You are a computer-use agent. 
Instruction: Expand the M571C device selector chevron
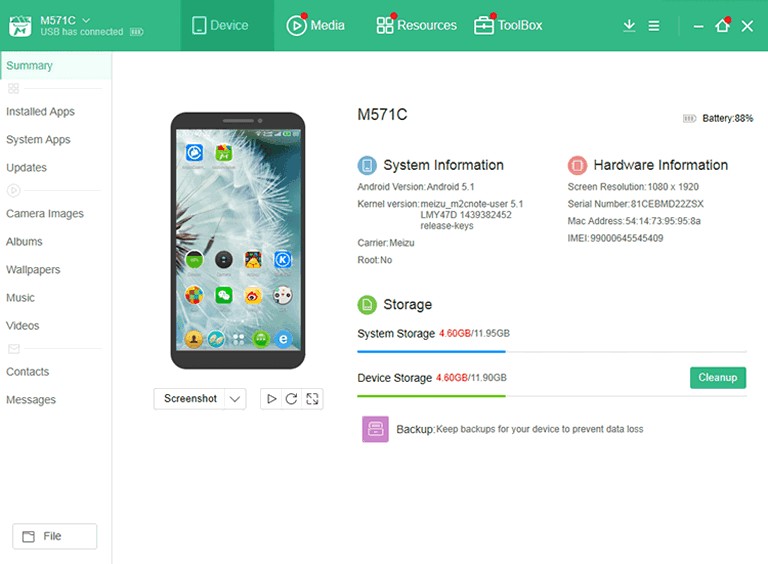click(86, 20)
